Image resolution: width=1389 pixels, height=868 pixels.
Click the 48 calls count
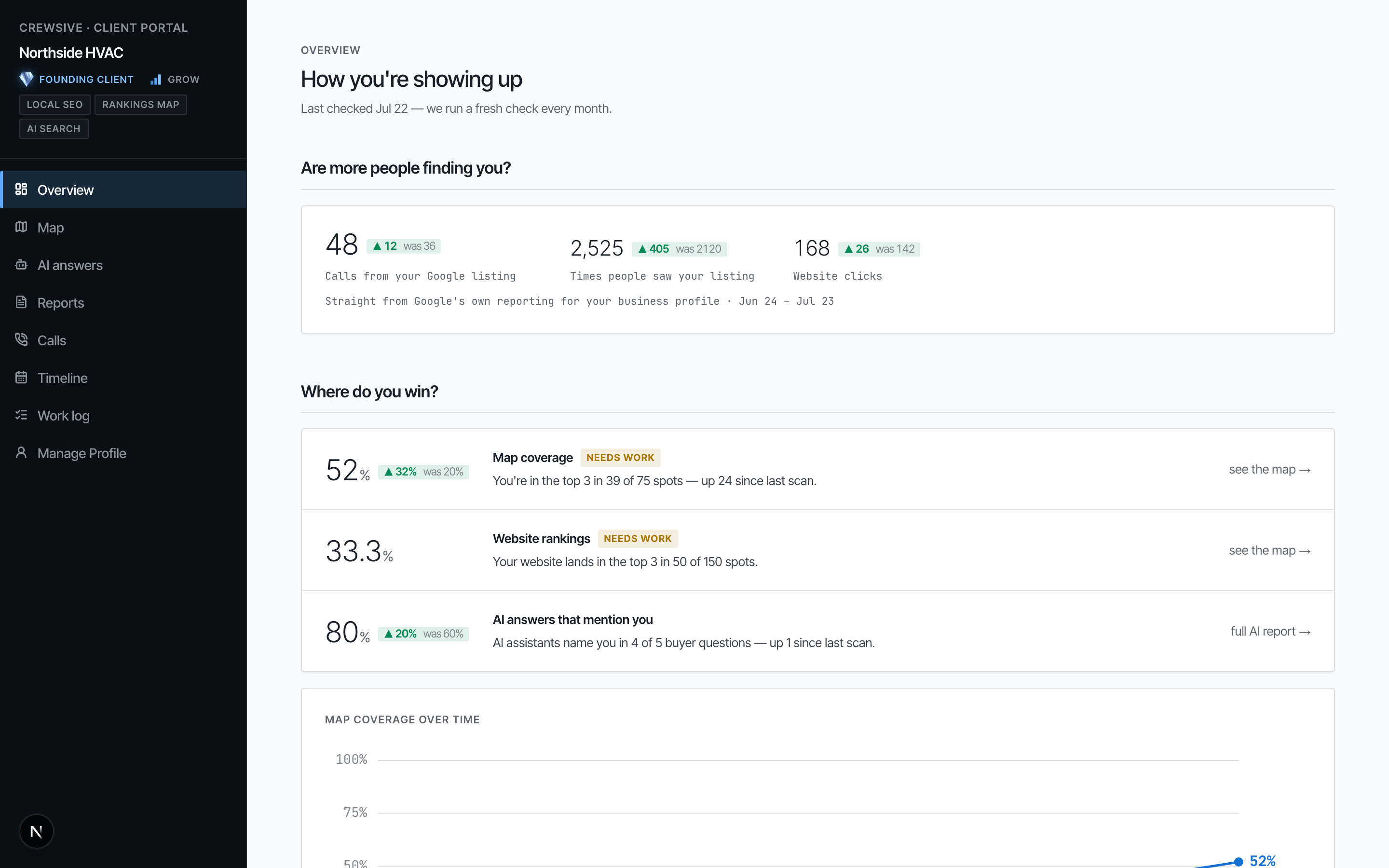click(x=341, y=245)
